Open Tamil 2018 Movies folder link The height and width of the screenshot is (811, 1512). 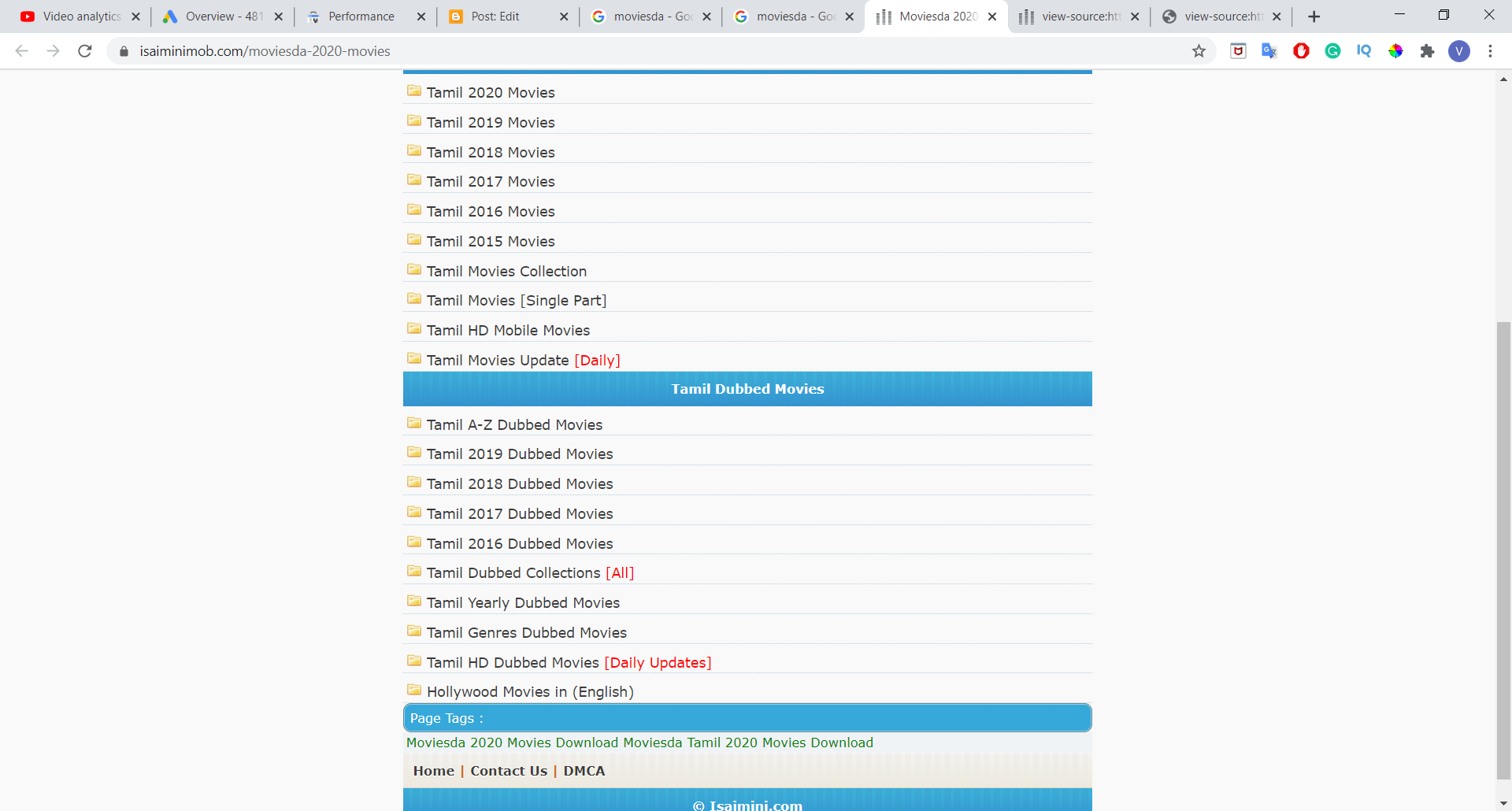coord(491,152)
